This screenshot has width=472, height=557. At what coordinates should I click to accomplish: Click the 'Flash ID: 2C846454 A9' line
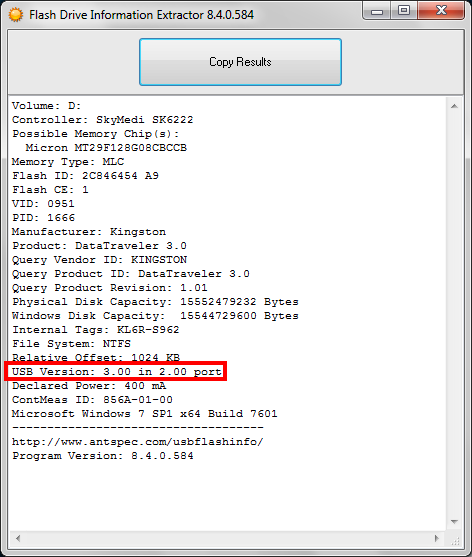click(85, 176)
